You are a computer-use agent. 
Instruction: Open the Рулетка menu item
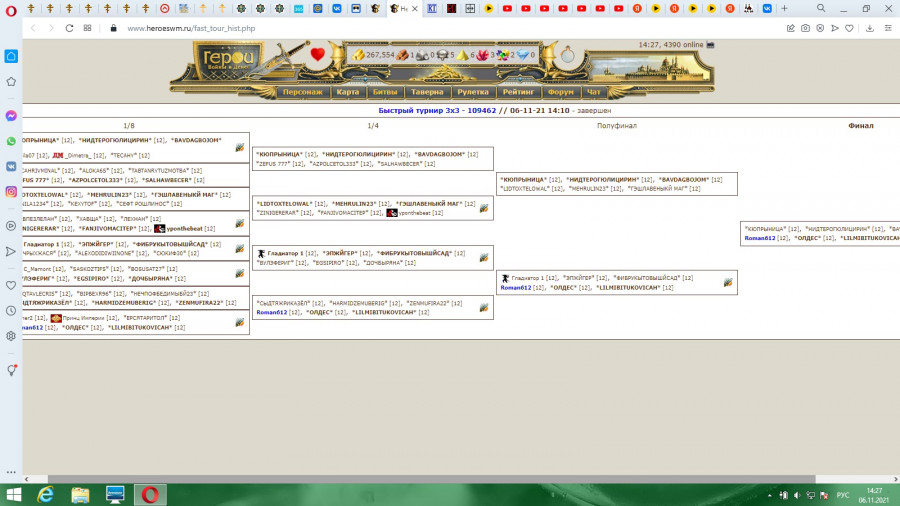[x=473, y=92]
